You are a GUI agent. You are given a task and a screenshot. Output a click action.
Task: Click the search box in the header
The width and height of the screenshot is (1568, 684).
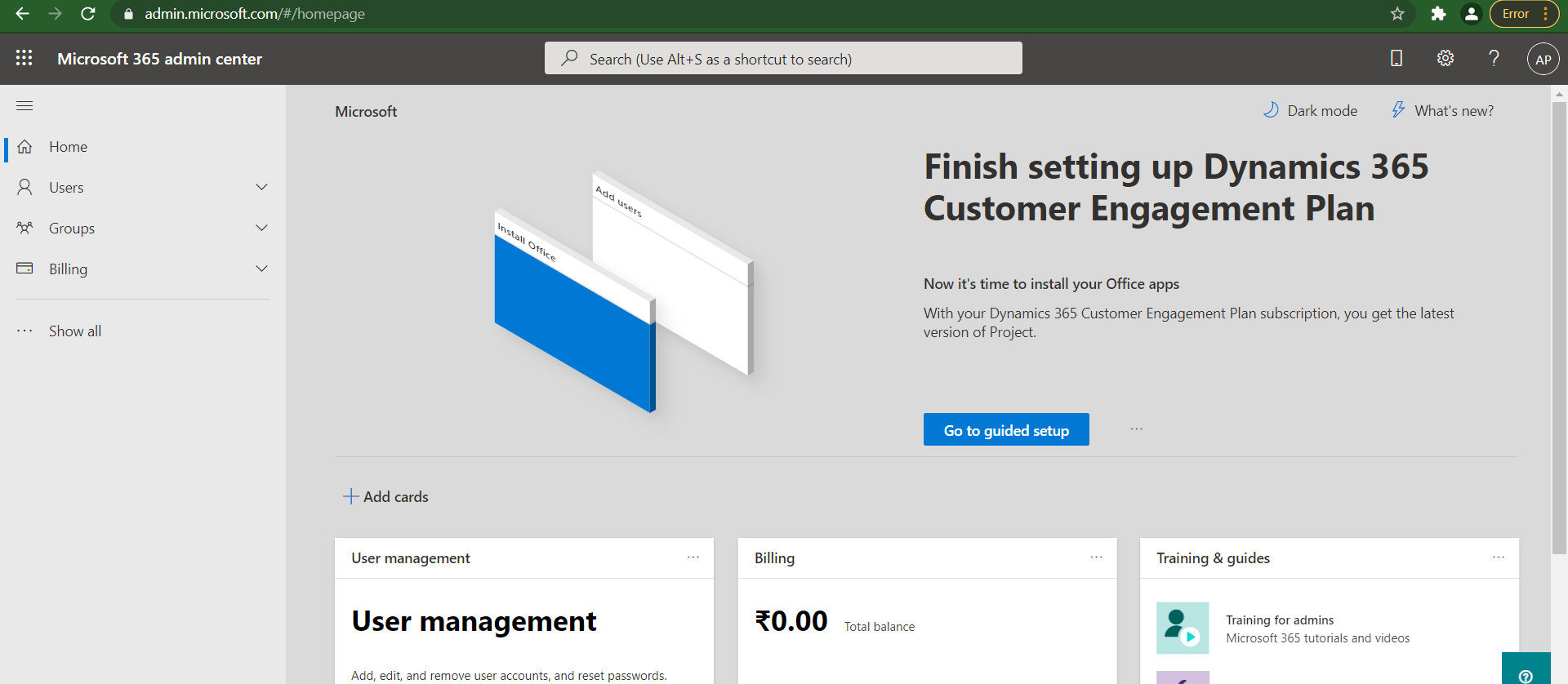(783, 58)
